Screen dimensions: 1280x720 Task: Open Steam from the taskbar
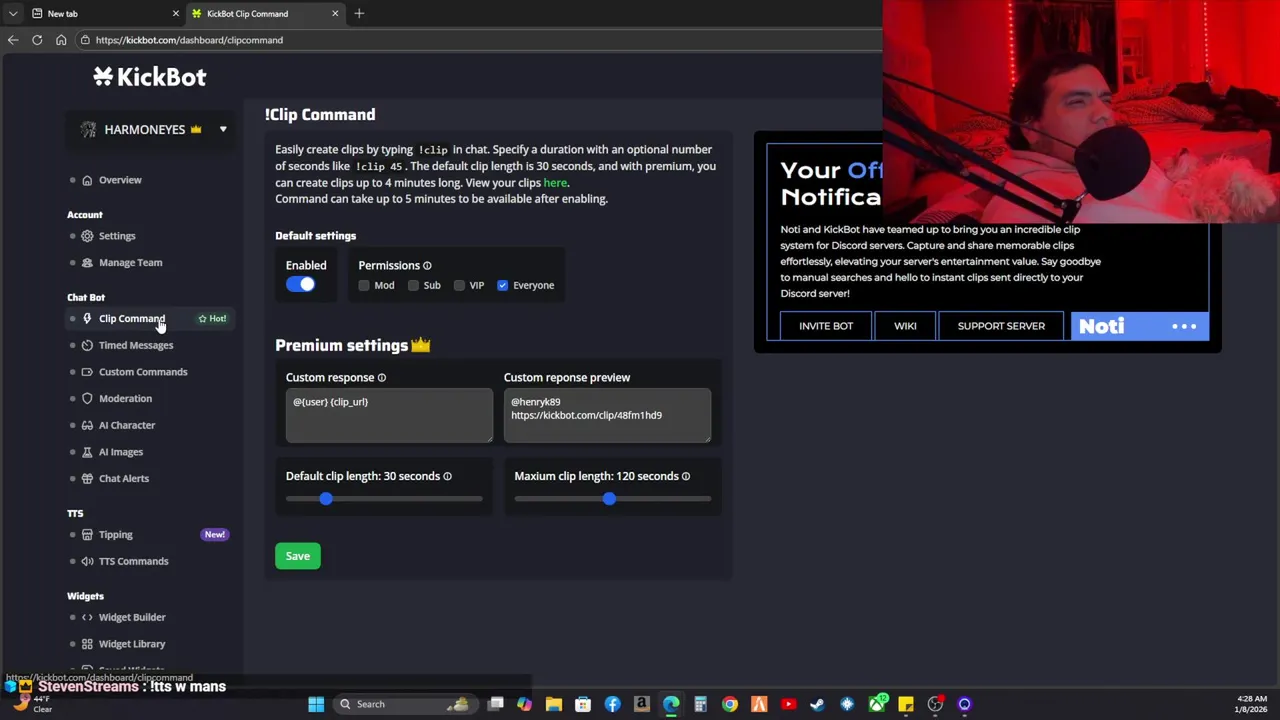pos(817,704)
